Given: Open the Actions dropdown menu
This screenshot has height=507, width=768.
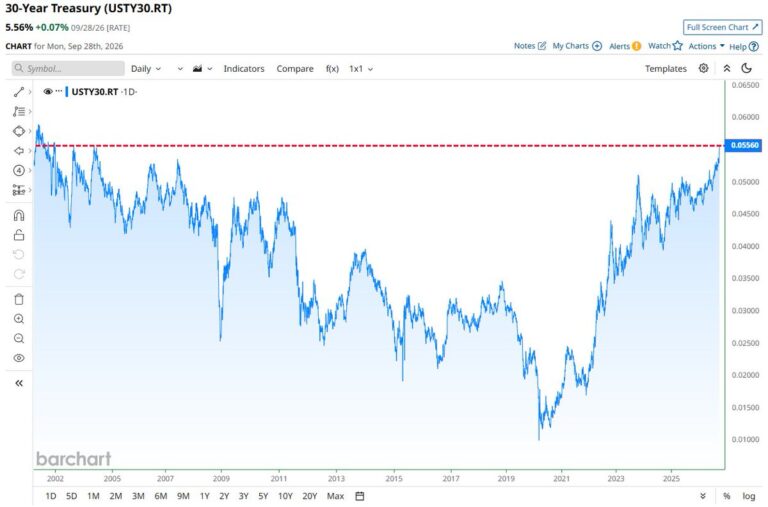Looking at the screenshot, I should (x=706, y=46).
